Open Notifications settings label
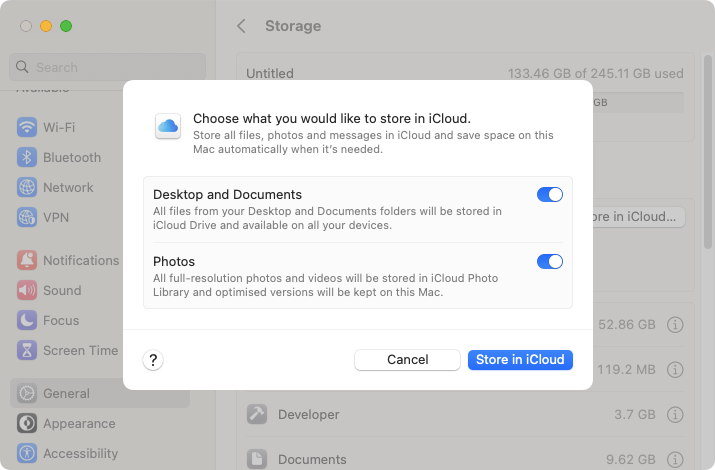This screenshot has width=715, height=470. coord(81,260)
